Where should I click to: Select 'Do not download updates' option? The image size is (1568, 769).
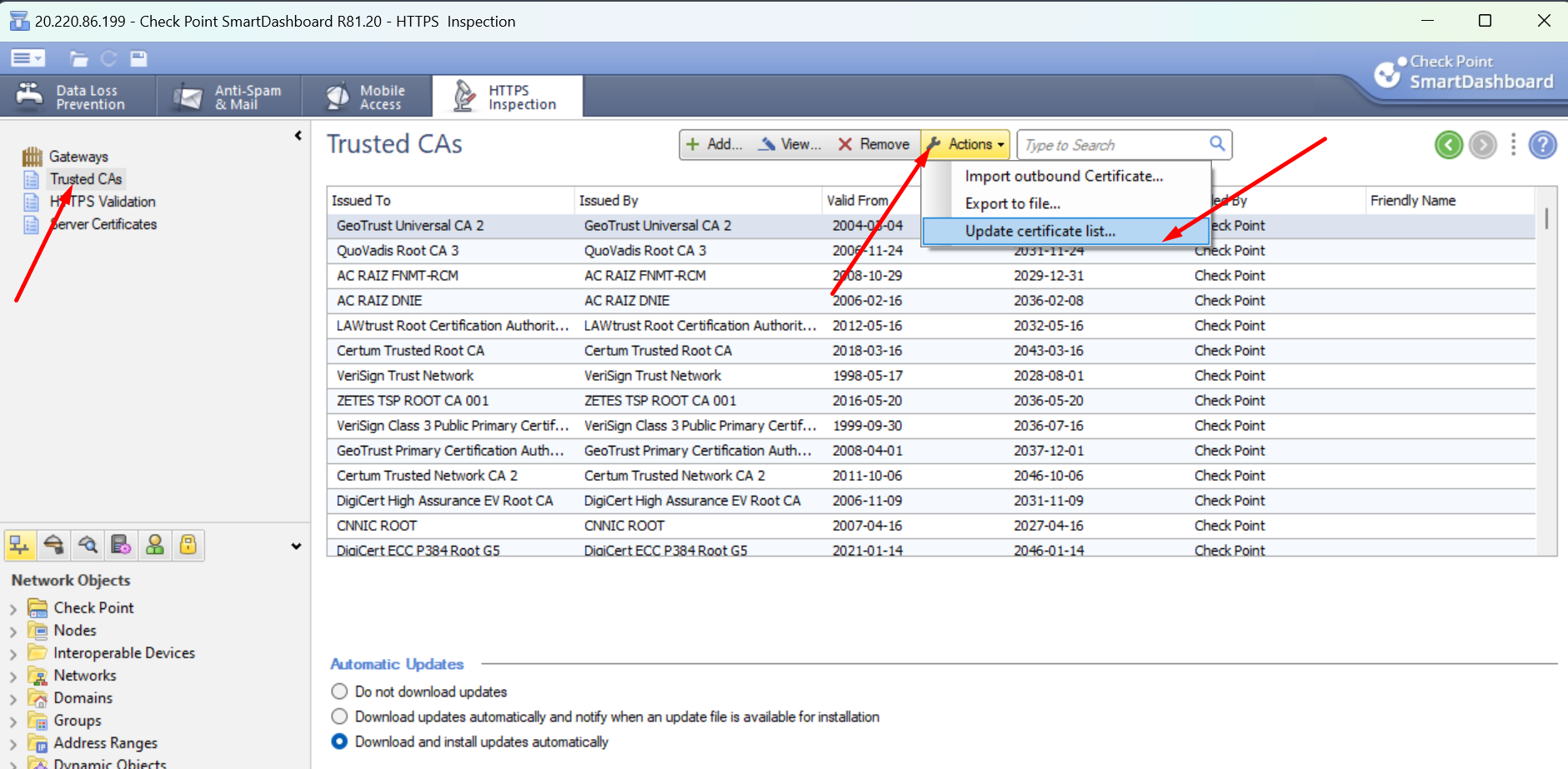click(x=339, y=692)
